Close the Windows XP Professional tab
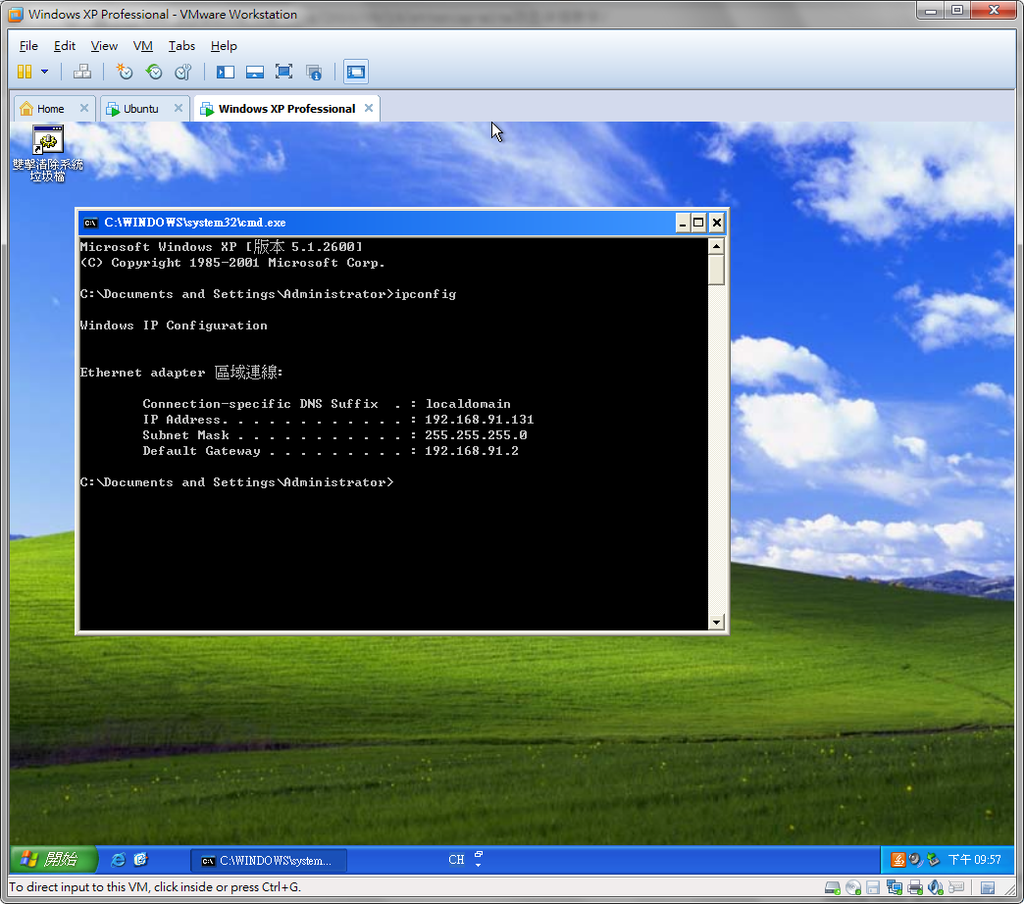 coord(369,108)
